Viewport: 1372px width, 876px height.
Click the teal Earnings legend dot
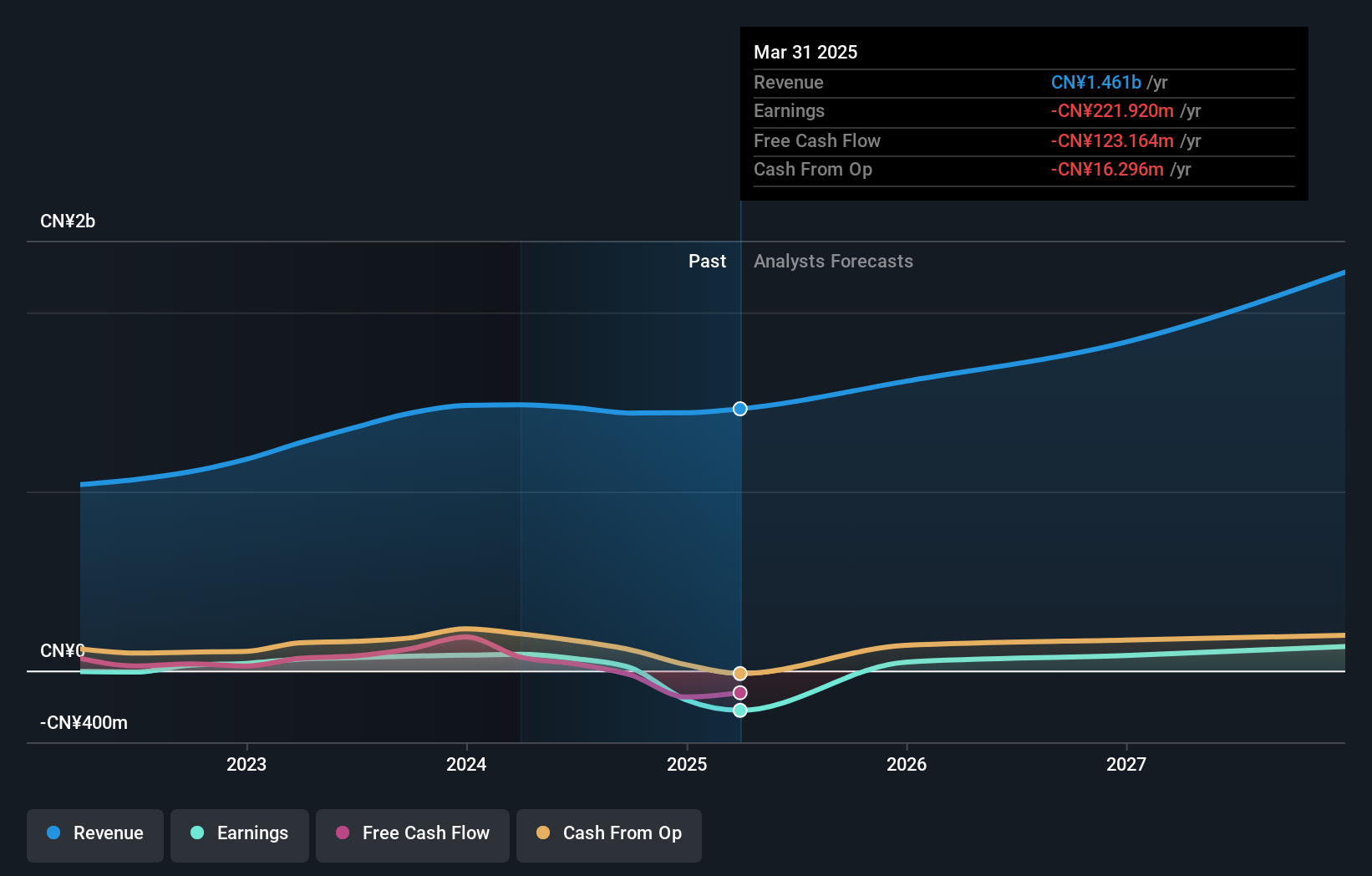(x=197, y=833)
